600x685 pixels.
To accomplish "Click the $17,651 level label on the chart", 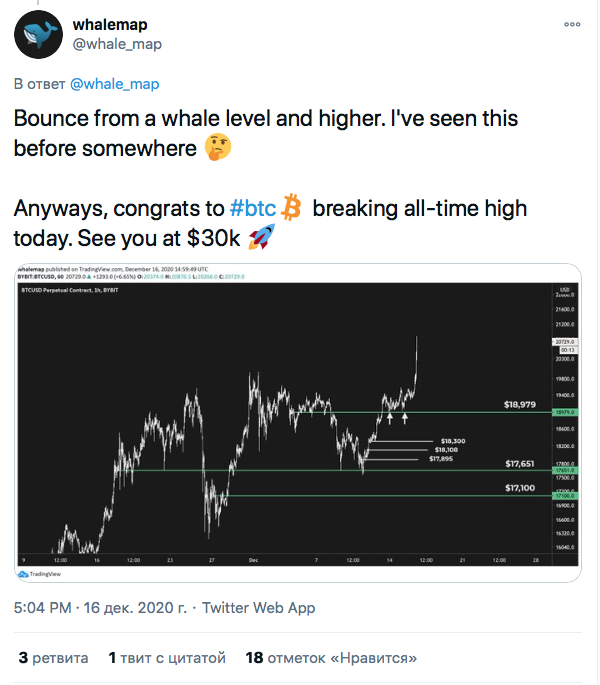I will coord(521,462).
